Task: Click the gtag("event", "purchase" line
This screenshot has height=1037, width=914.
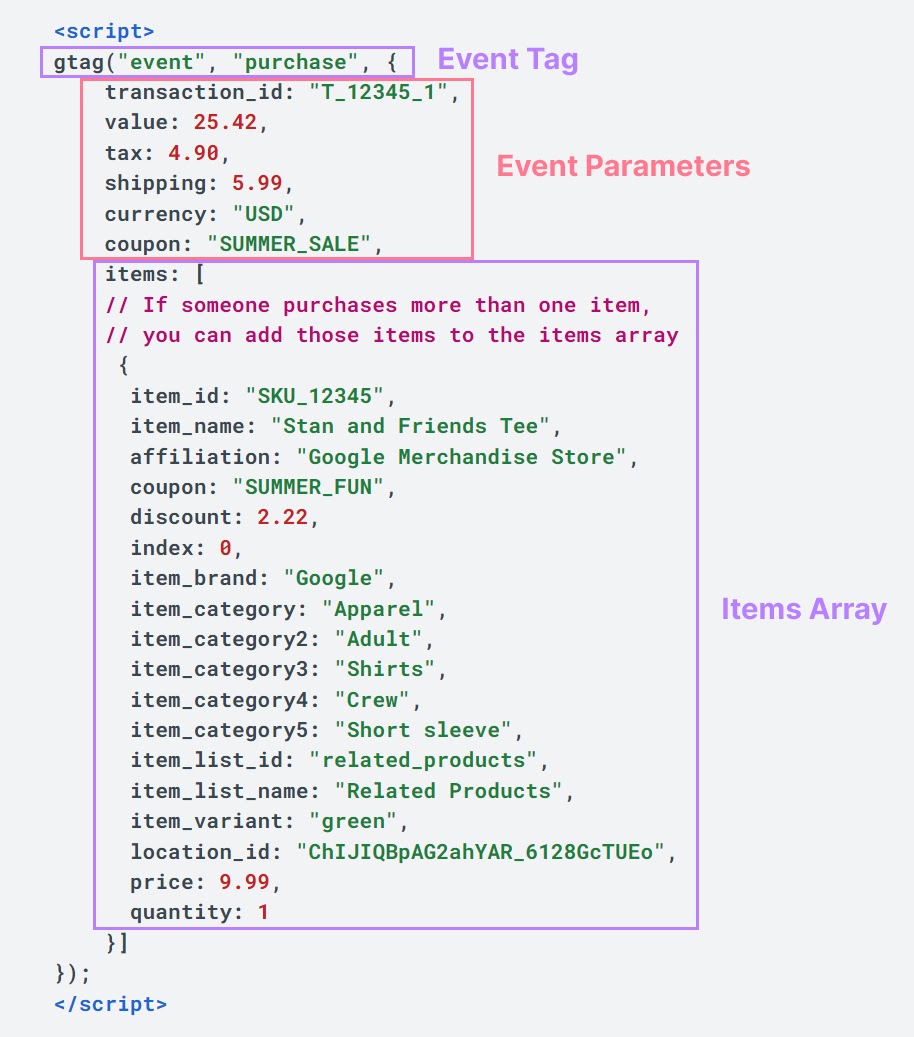Action: coord(226,62)
